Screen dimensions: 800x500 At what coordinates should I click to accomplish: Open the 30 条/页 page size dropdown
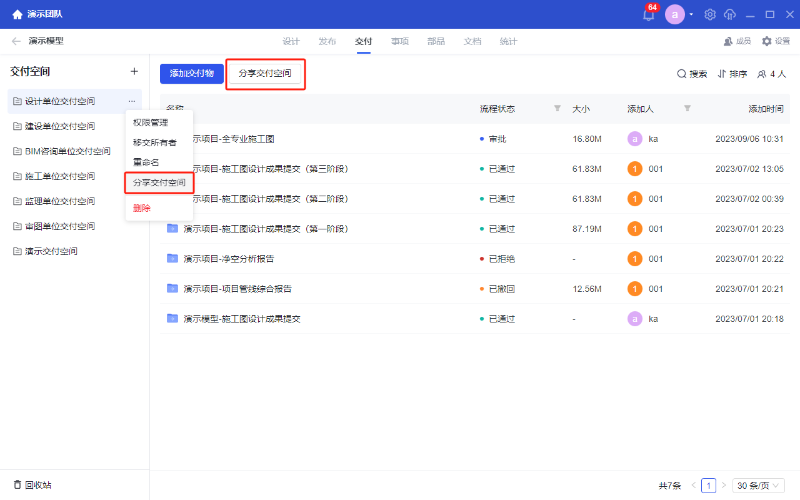pyautogui.click(x=758, y=486)
